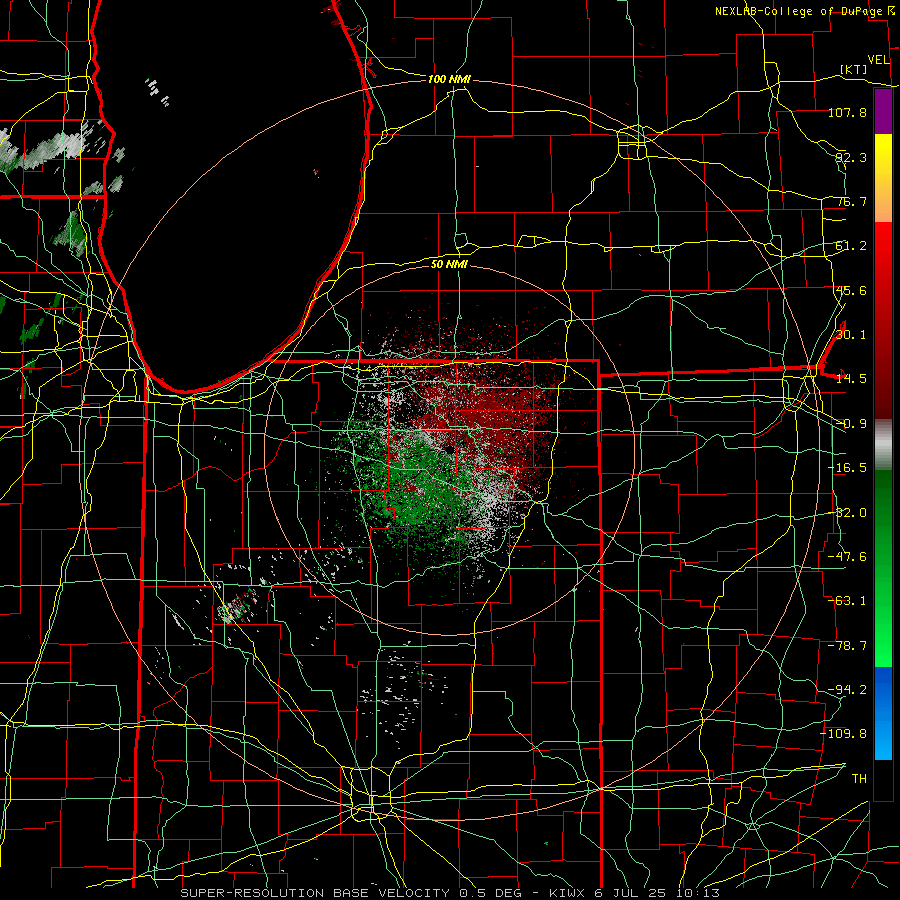
Task: Click the -63.1 velocity scale value
Action: point(847,601)
